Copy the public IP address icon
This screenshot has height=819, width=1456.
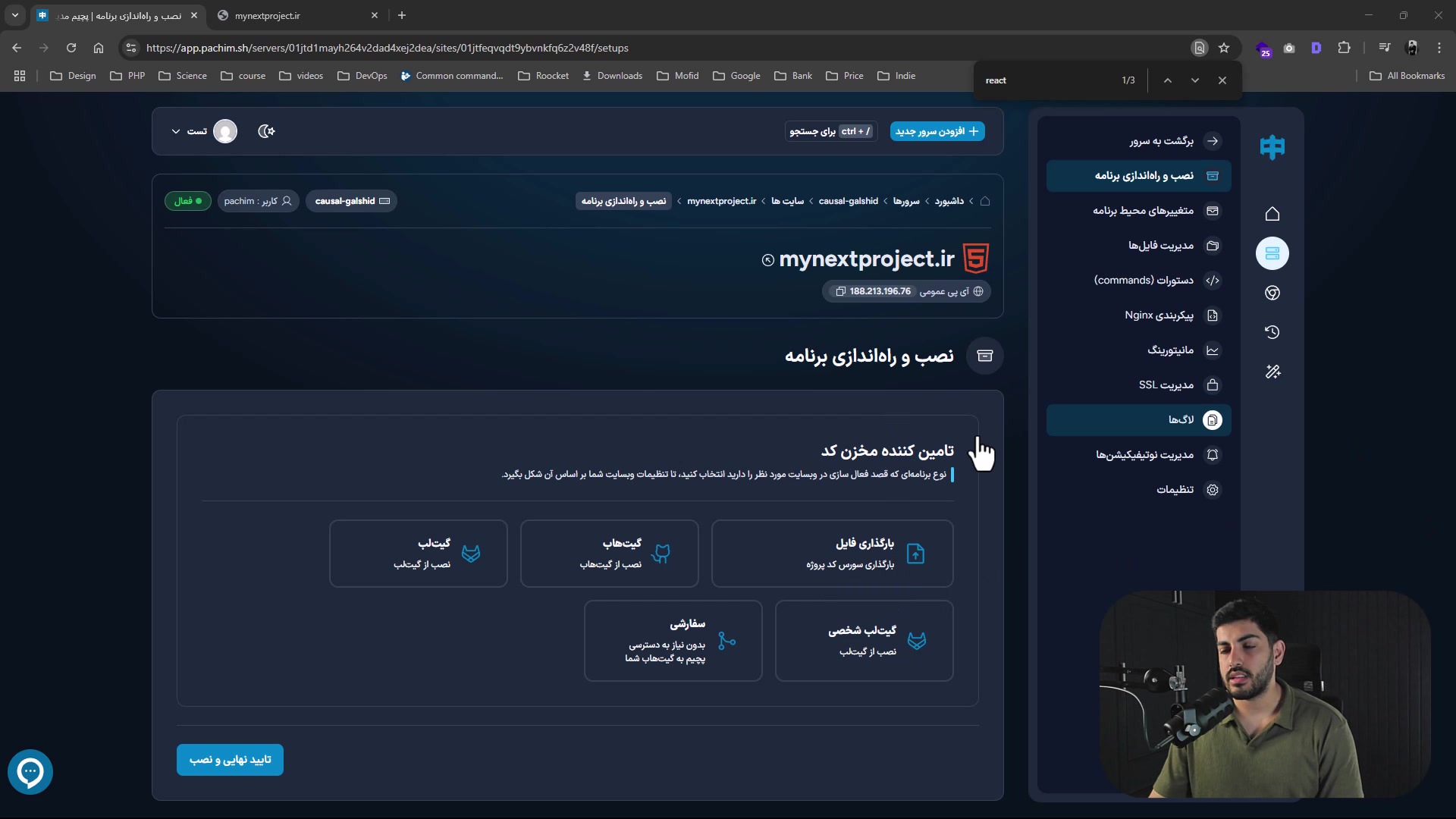coord(840,291)
